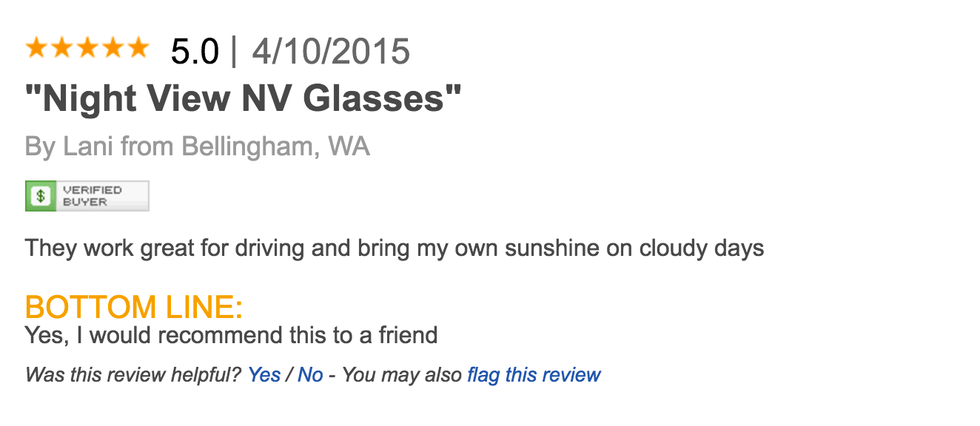Click the 5.0 rating score
Screen dimensions: 980x426
tap(194, 51)
